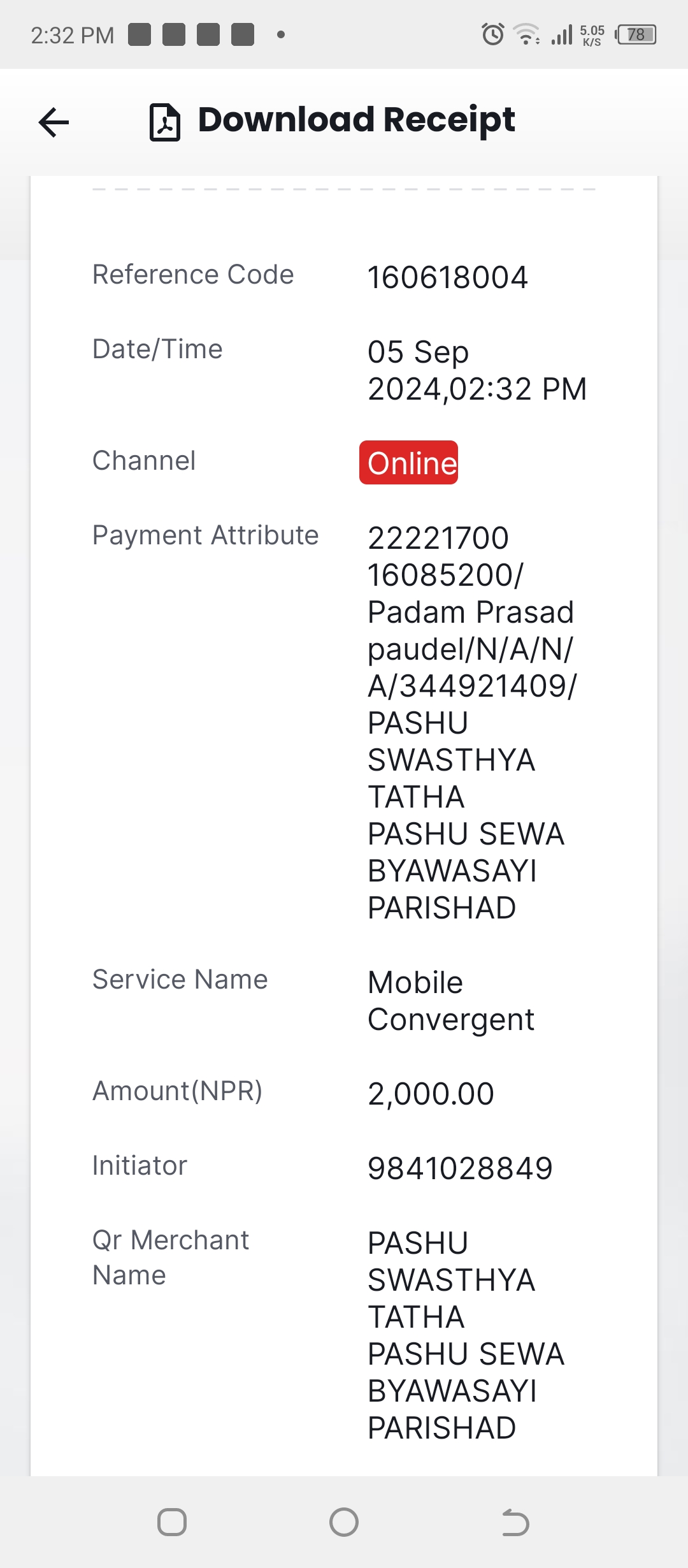Tap the mobile signal strength icon
Screen dimensions: 688x1568
(x=563, y=34)
